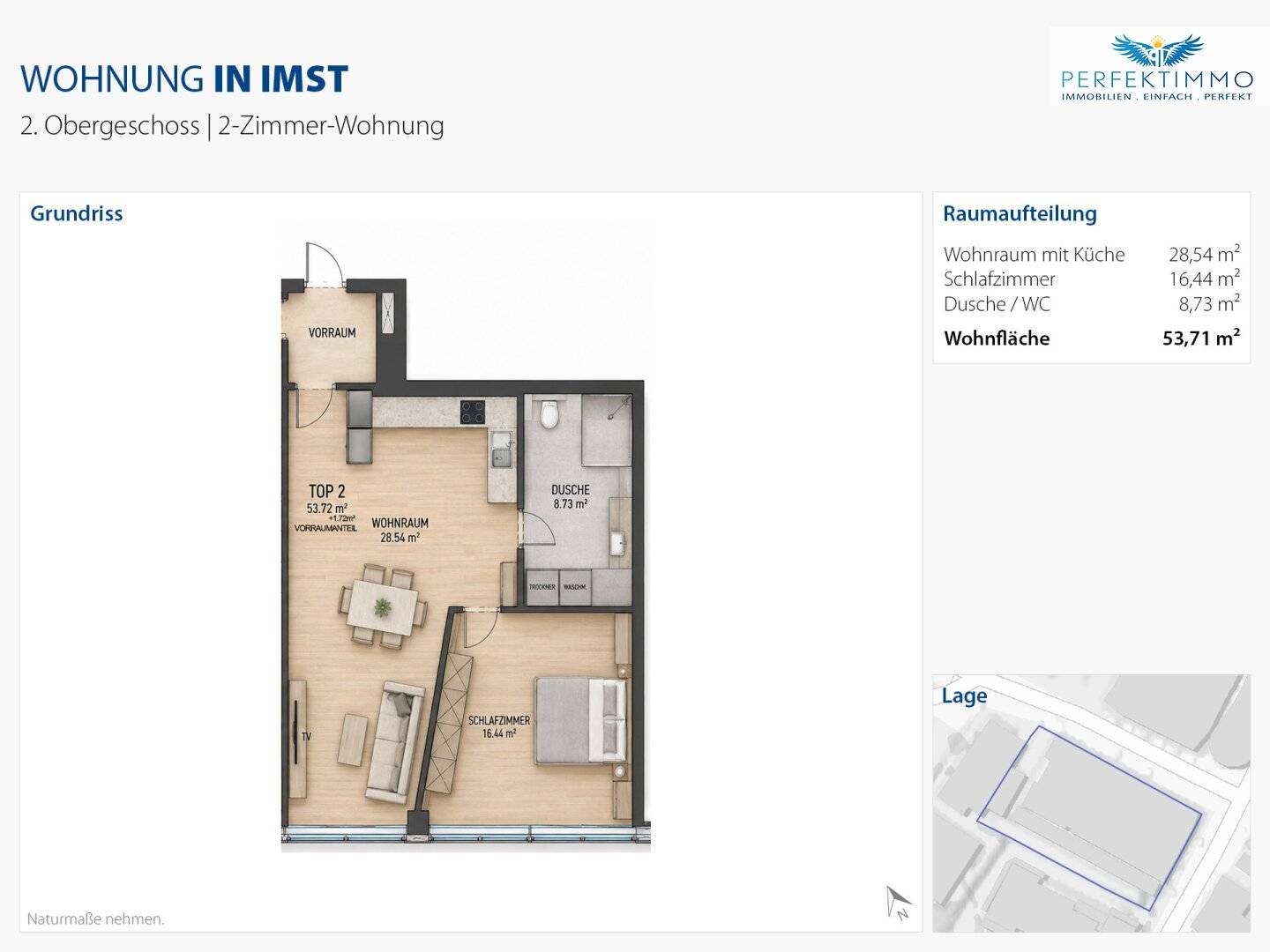Click the 'VORRAUM' label in floor plan
The width and height of the screenshot is (1270, 952).
click(332, 332)
